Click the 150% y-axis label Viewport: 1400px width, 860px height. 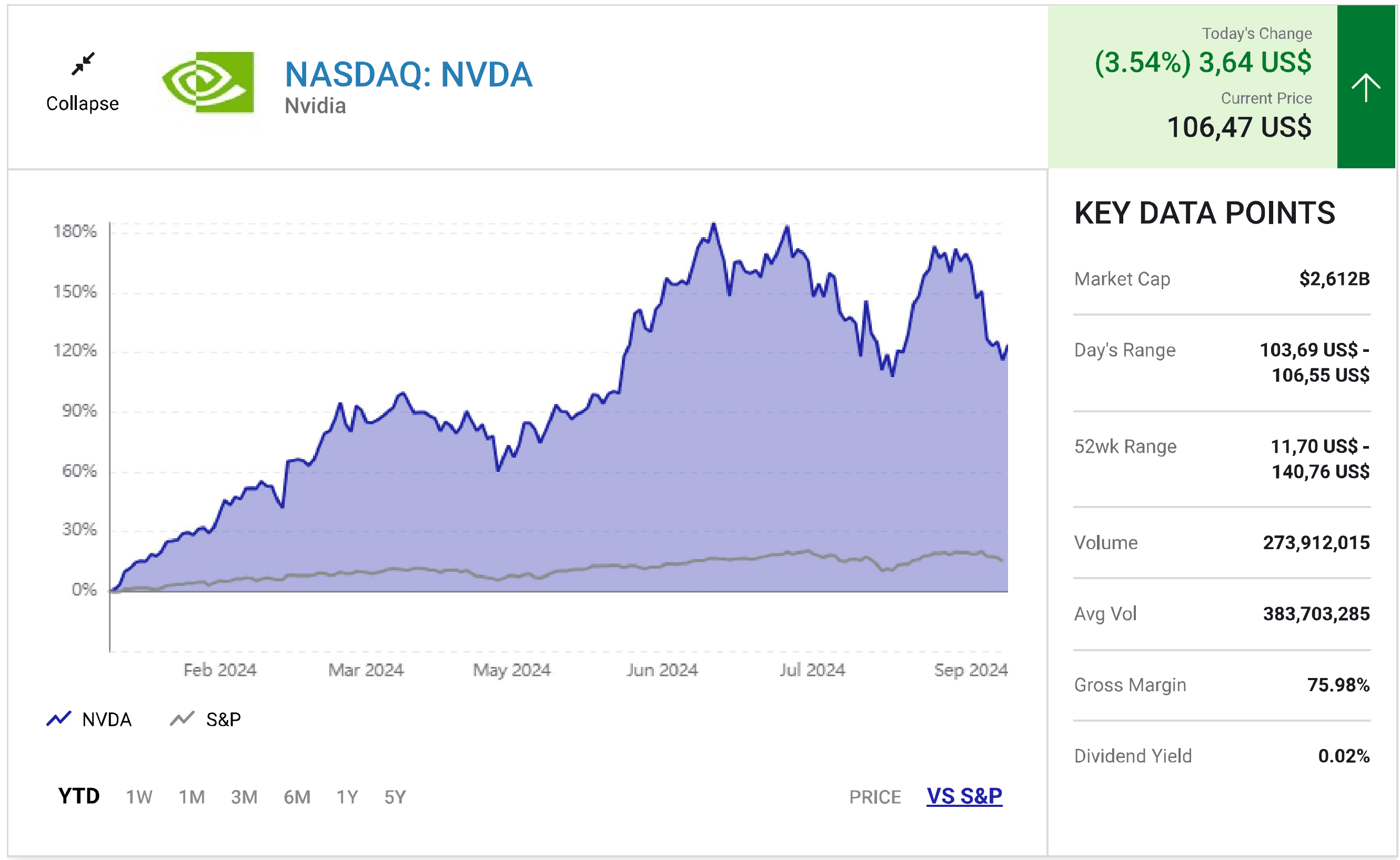point(75,292)
